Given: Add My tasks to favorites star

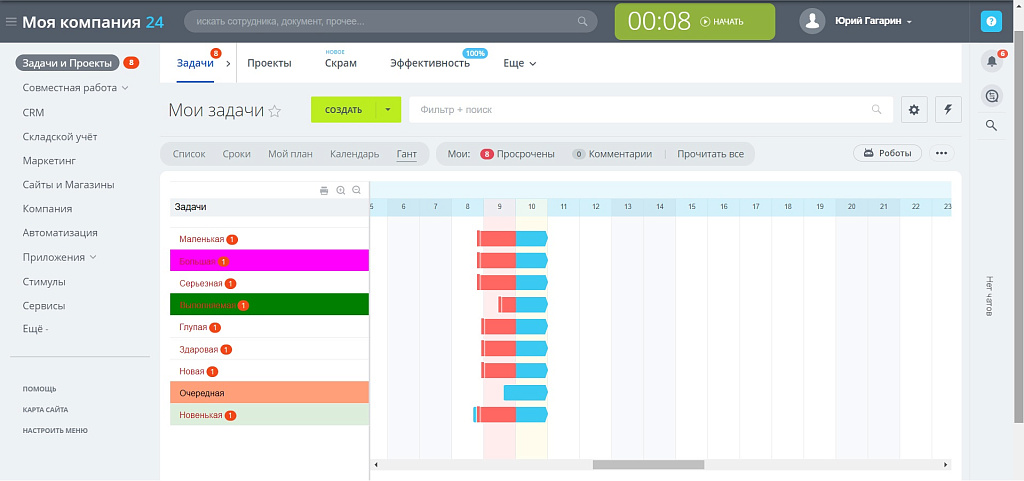Looking at the screenshot, I should point(275,111).
